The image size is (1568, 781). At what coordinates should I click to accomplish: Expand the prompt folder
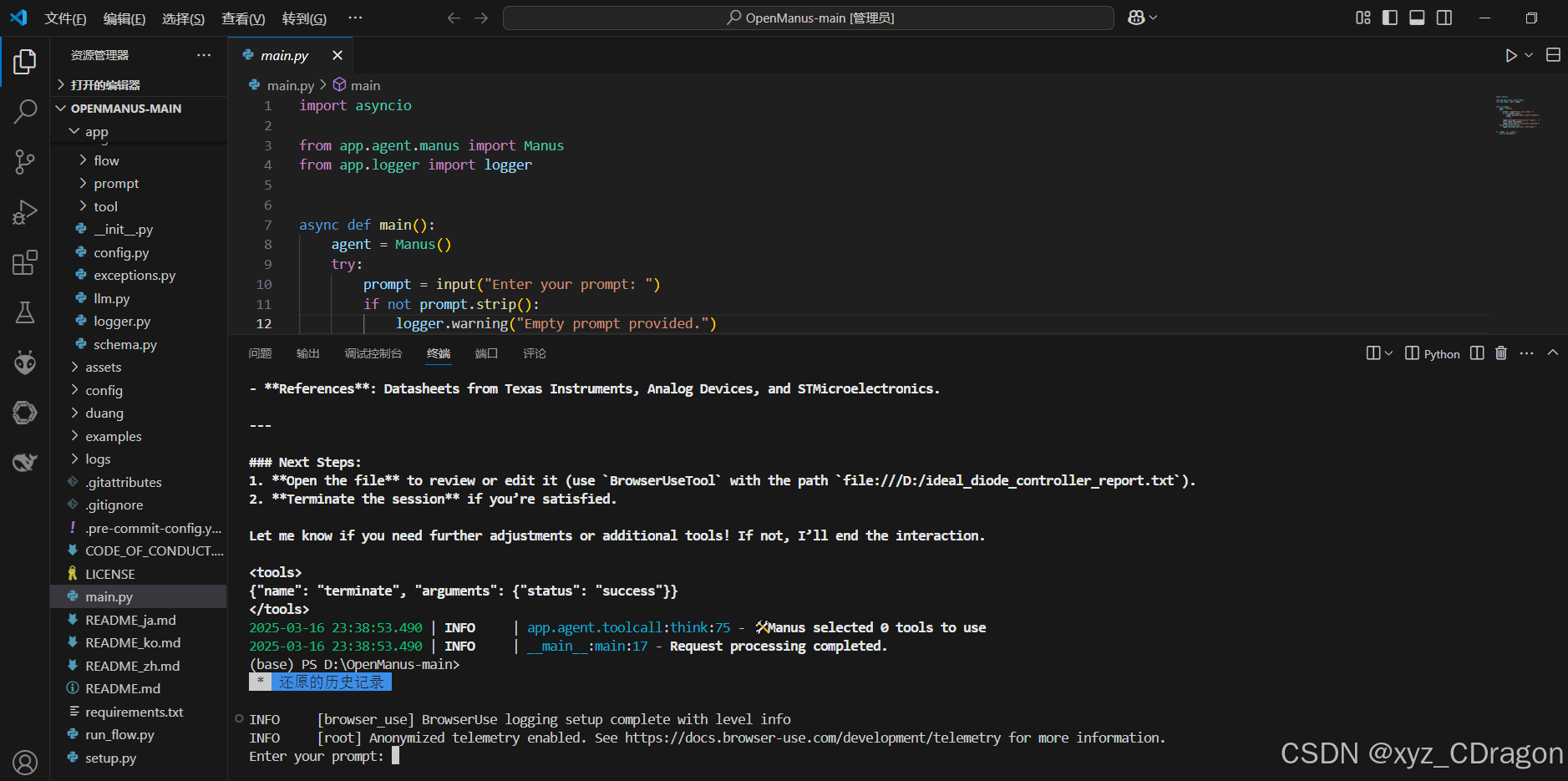pyautogui.click(x=116, y=184)
